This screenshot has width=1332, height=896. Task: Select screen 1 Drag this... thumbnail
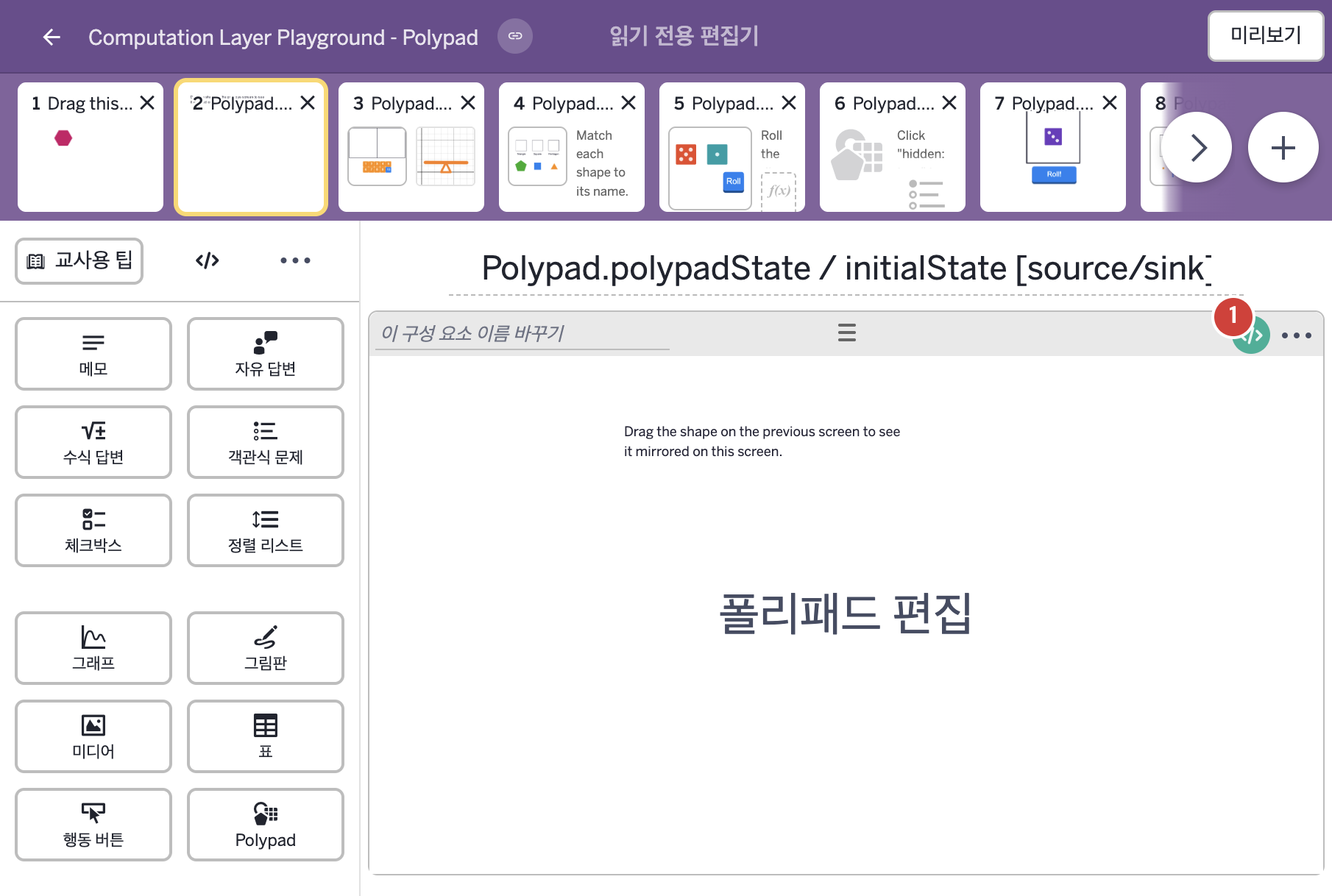(91, 147)
